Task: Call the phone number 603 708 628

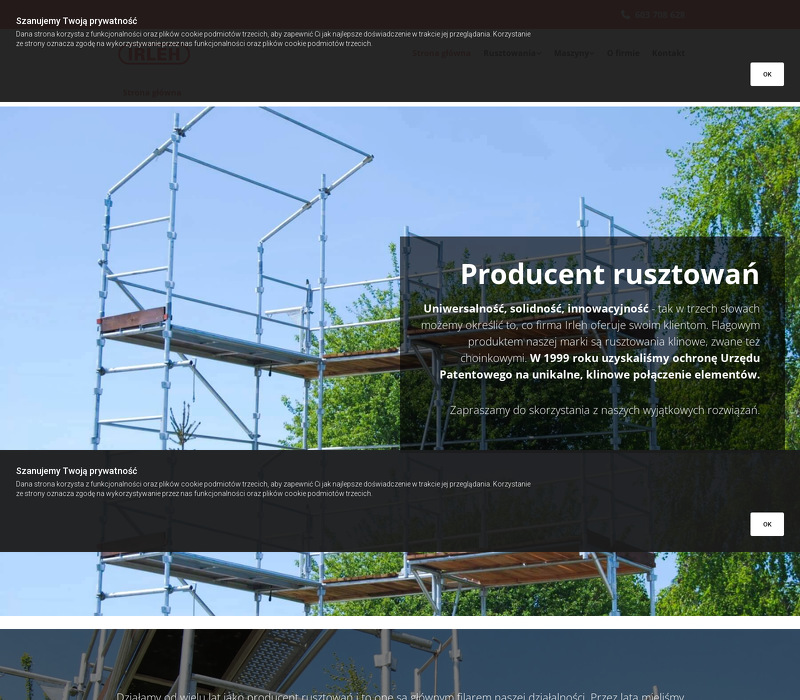Action: (659, 15)
